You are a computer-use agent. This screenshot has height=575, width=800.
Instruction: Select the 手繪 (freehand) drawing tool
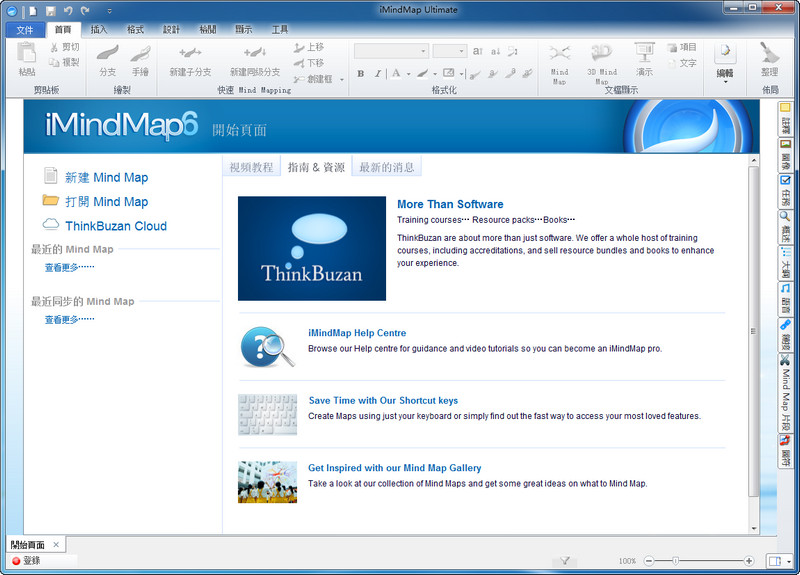140,55
